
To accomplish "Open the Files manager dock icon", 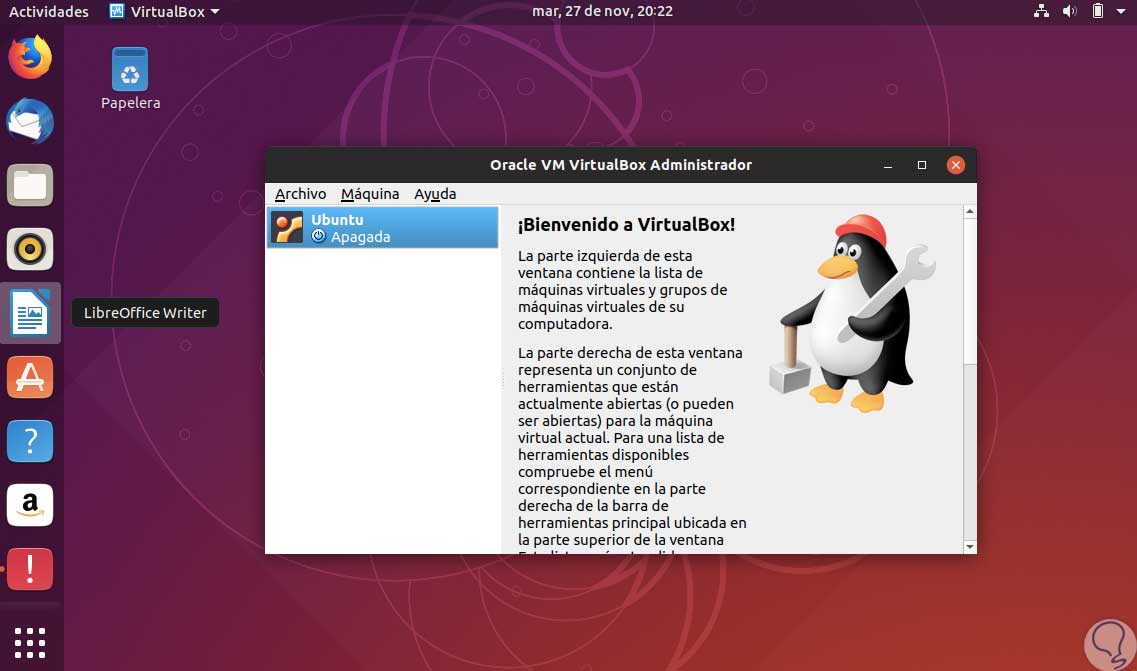I will click(x=30, y=185).
